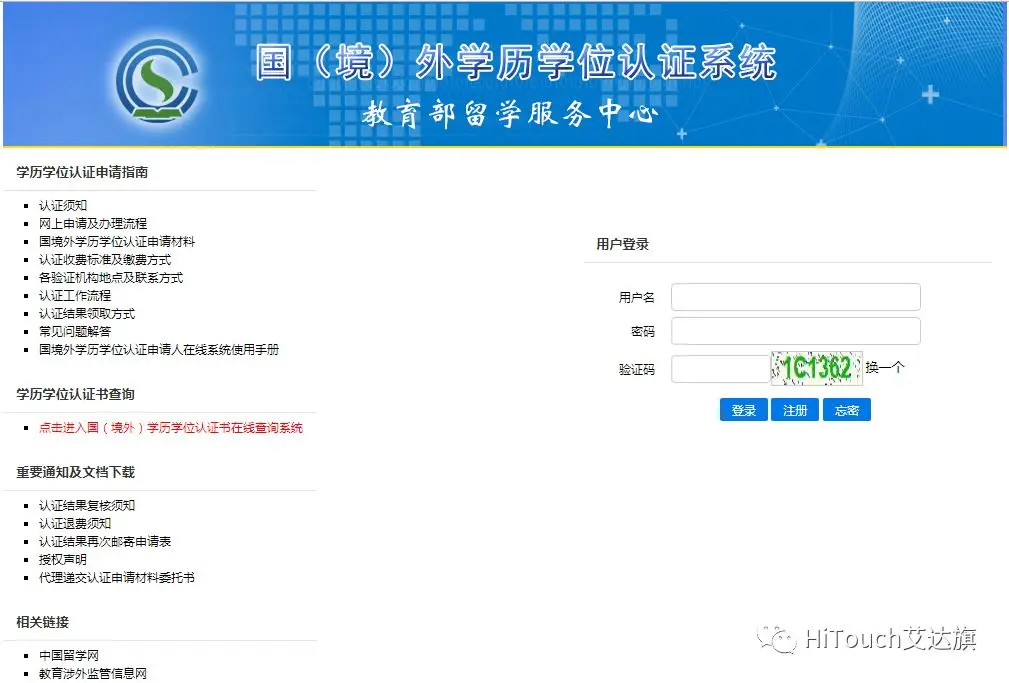
Task: Open 国境外学历学位认证申请材料 link
Action: pyautogui.click(x=116, y=241)
